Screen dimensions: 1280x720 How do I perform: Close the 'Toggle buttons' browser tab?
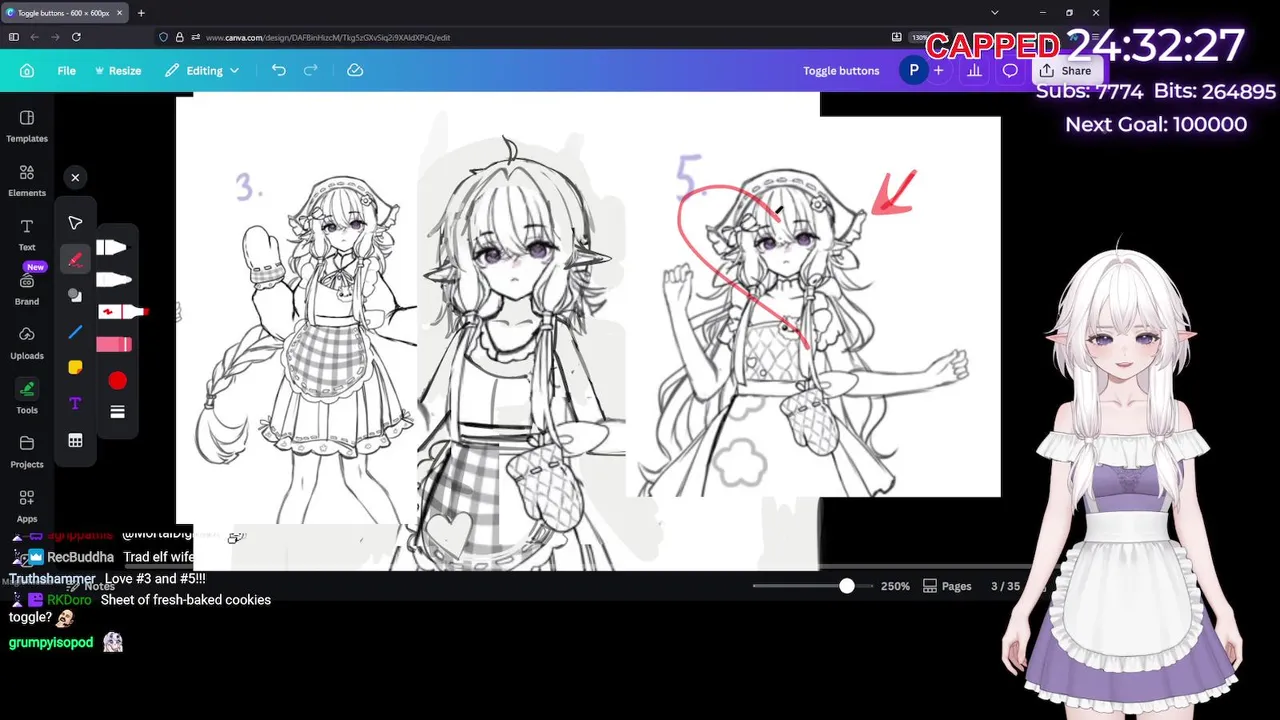120,13
